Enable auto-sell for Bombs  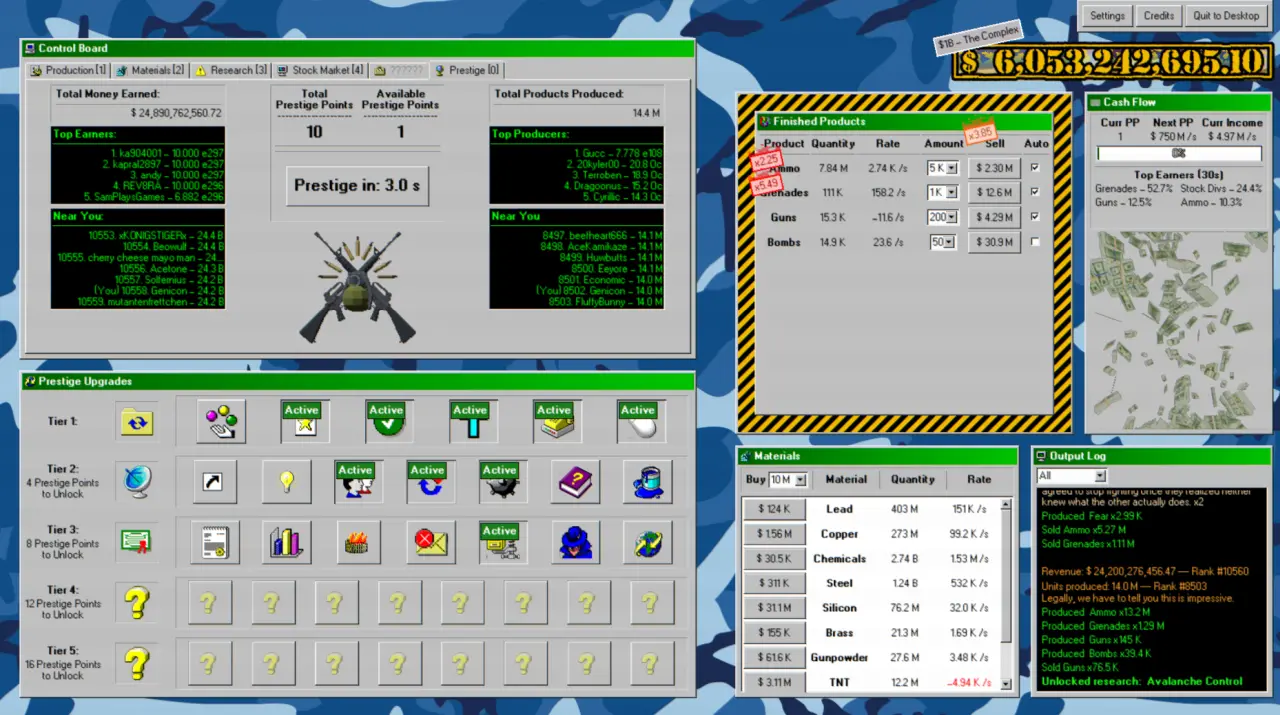point(1035,242)
